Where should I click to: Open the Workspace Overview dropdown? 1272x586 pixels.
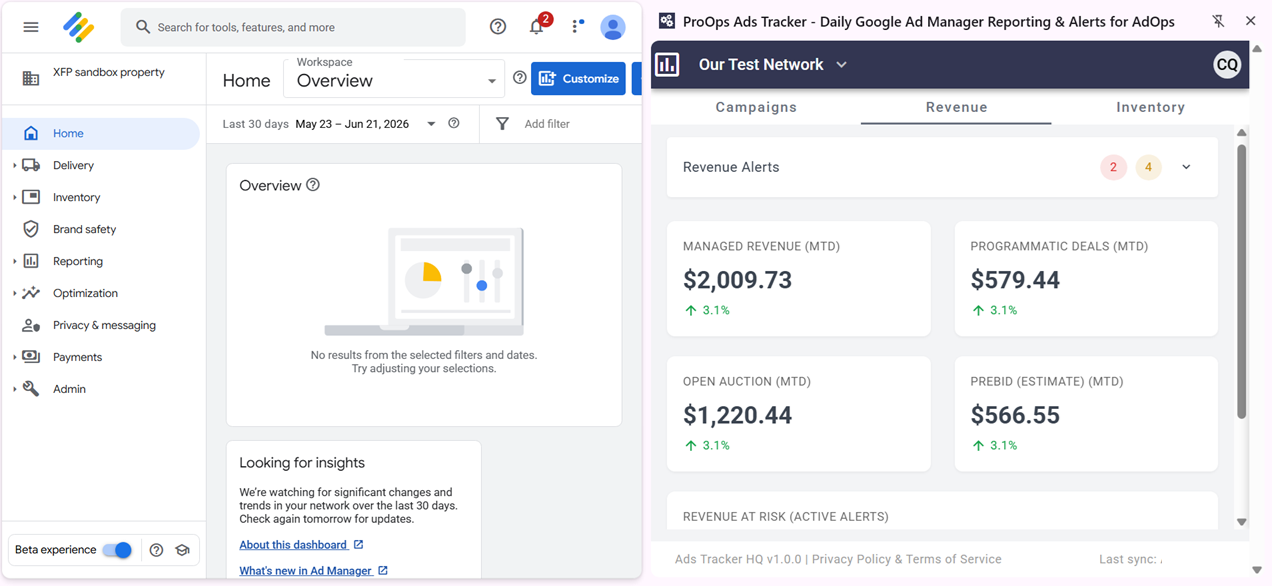[395, 78]
